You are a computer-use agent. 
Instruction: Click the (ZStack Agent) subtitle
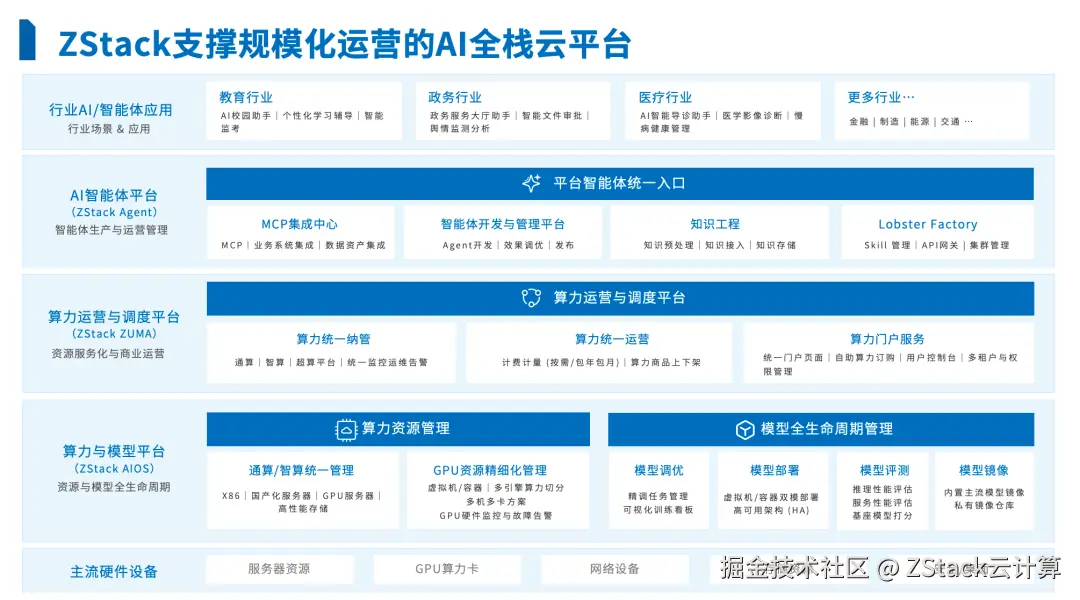pos(114,212)
